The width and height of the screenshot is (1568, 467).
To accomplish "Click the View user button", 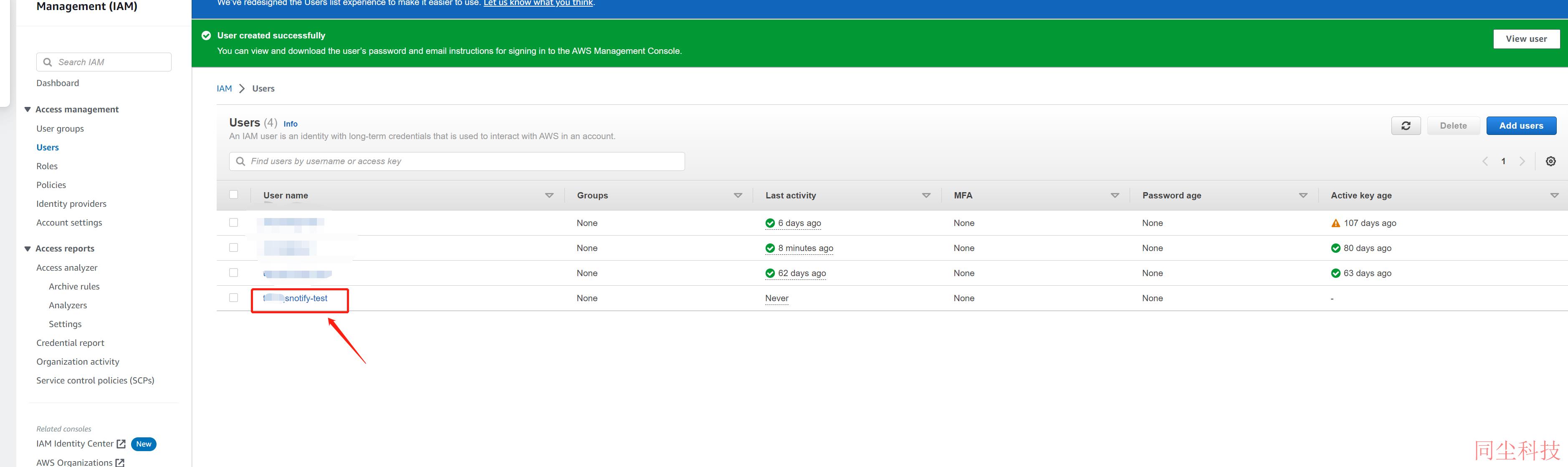I will click(x=1526, y=39).
